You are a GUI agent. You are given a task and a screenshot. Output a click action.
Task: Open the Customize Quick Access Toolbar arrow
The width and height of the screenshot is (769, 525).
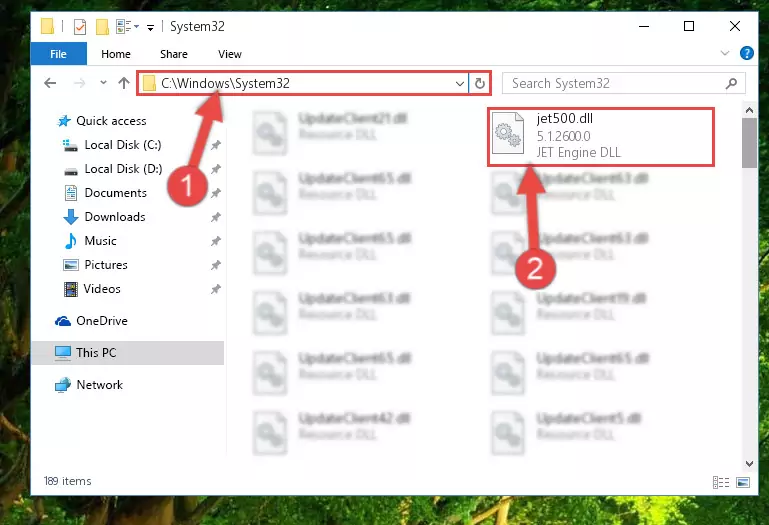point(150,27)
